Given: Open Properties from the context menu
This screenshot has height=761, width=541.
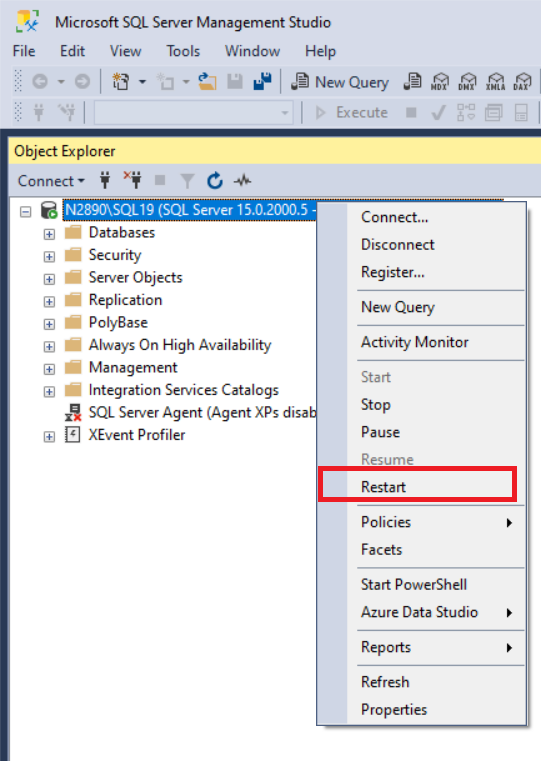Looking at the screenshot, I should coord(422,710).
